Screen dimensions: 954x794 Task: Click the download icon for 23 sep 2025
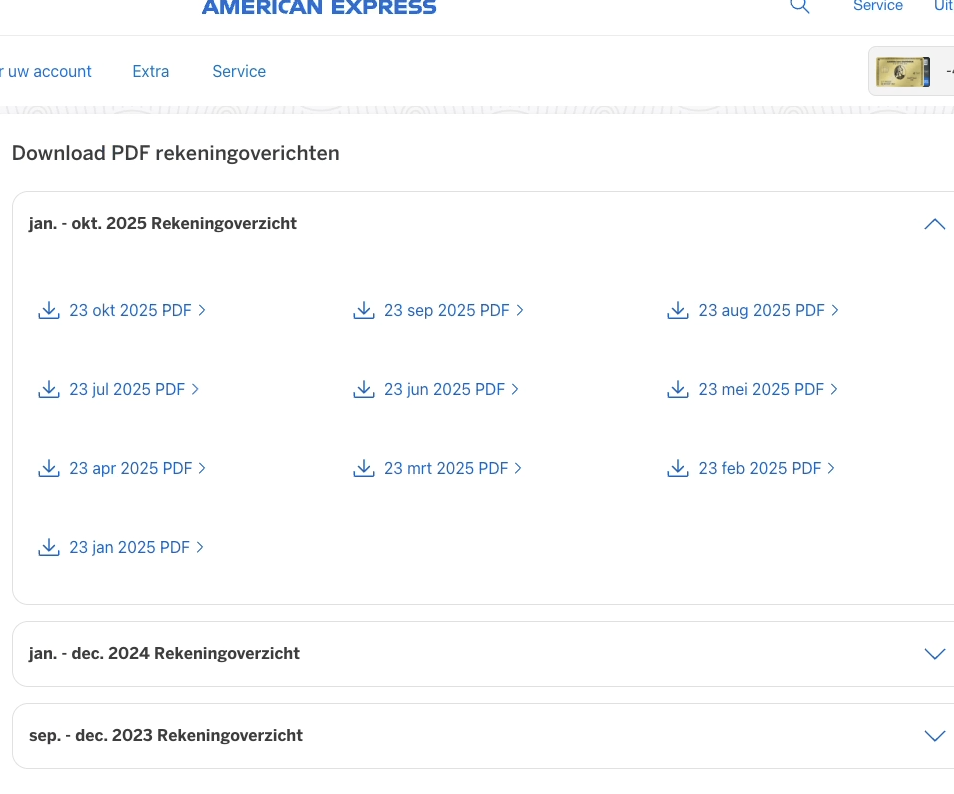click(363, 310)
